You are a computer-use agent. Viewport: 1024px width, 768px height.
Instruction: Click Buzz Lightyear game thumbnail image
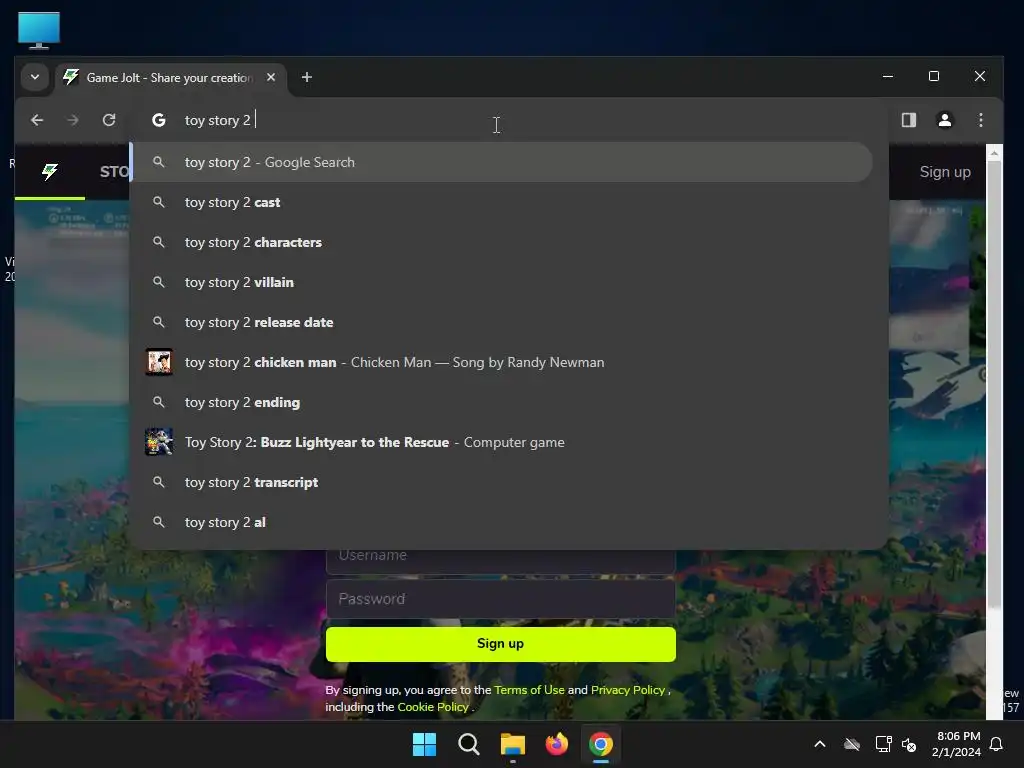159,442
